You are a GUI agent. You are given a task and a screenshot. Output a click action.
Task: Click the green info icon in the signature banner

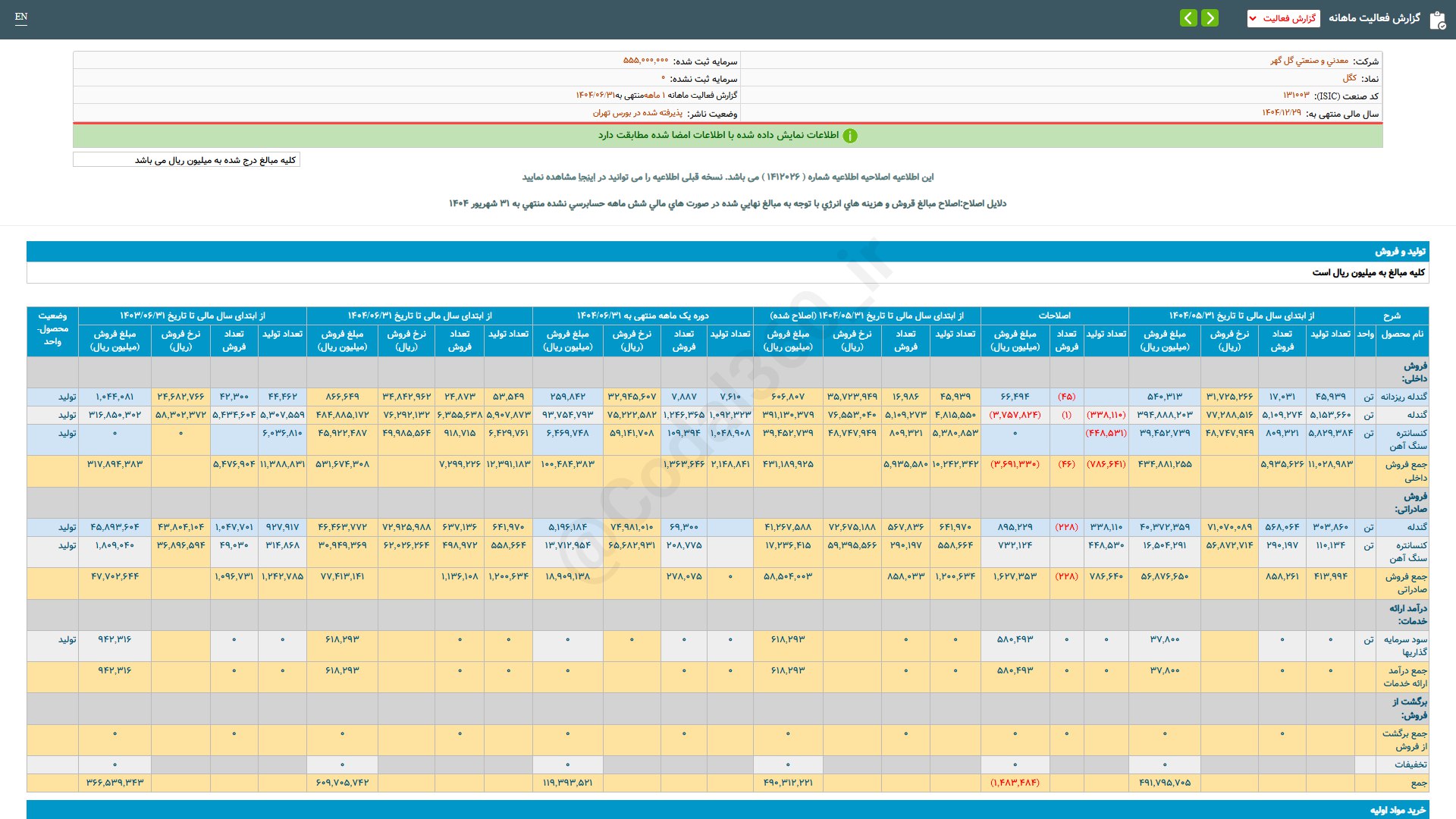pyautogui.click(x=850, y=136)
